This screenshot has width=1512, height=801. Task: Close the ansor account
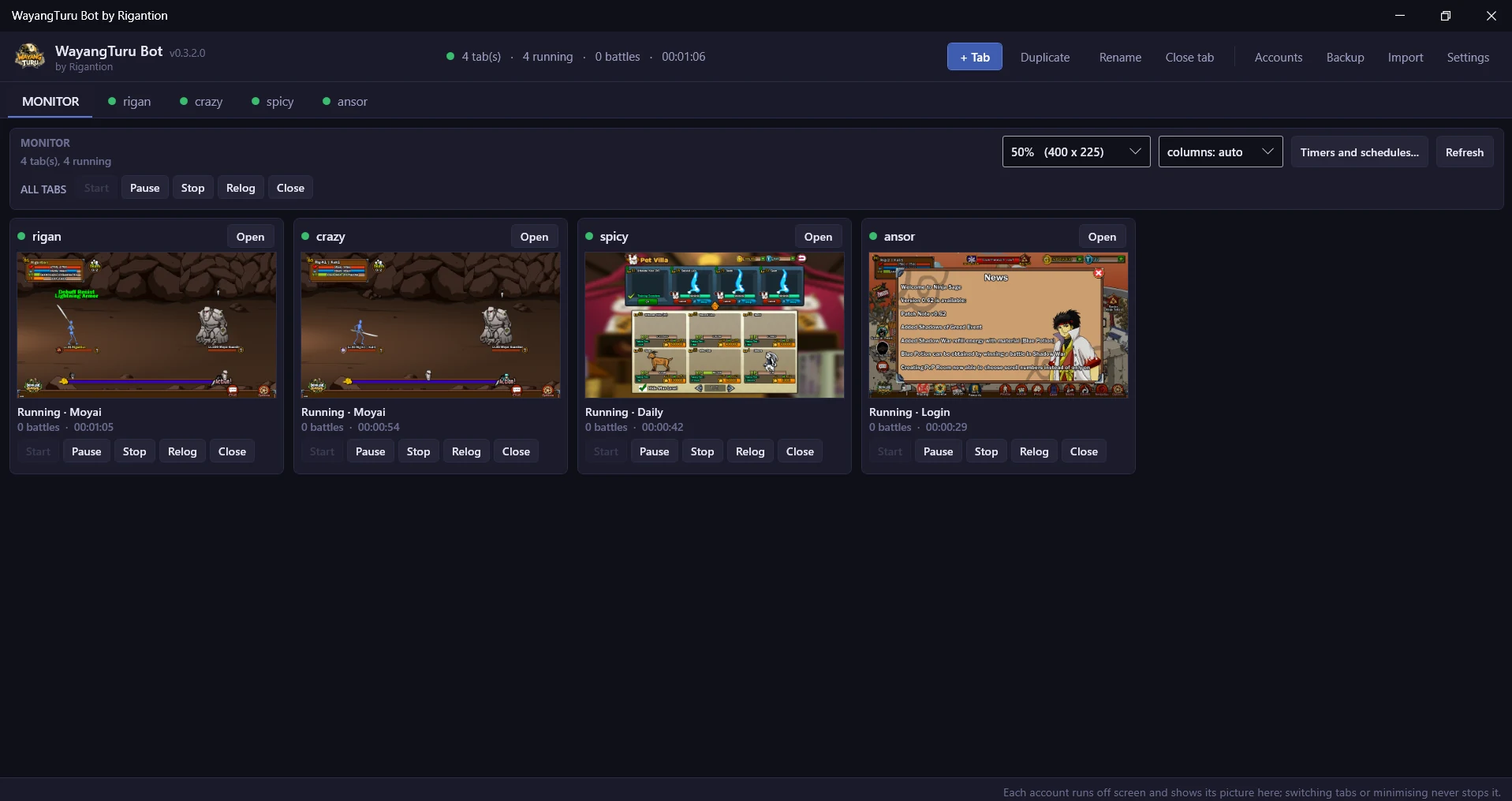1084,451
